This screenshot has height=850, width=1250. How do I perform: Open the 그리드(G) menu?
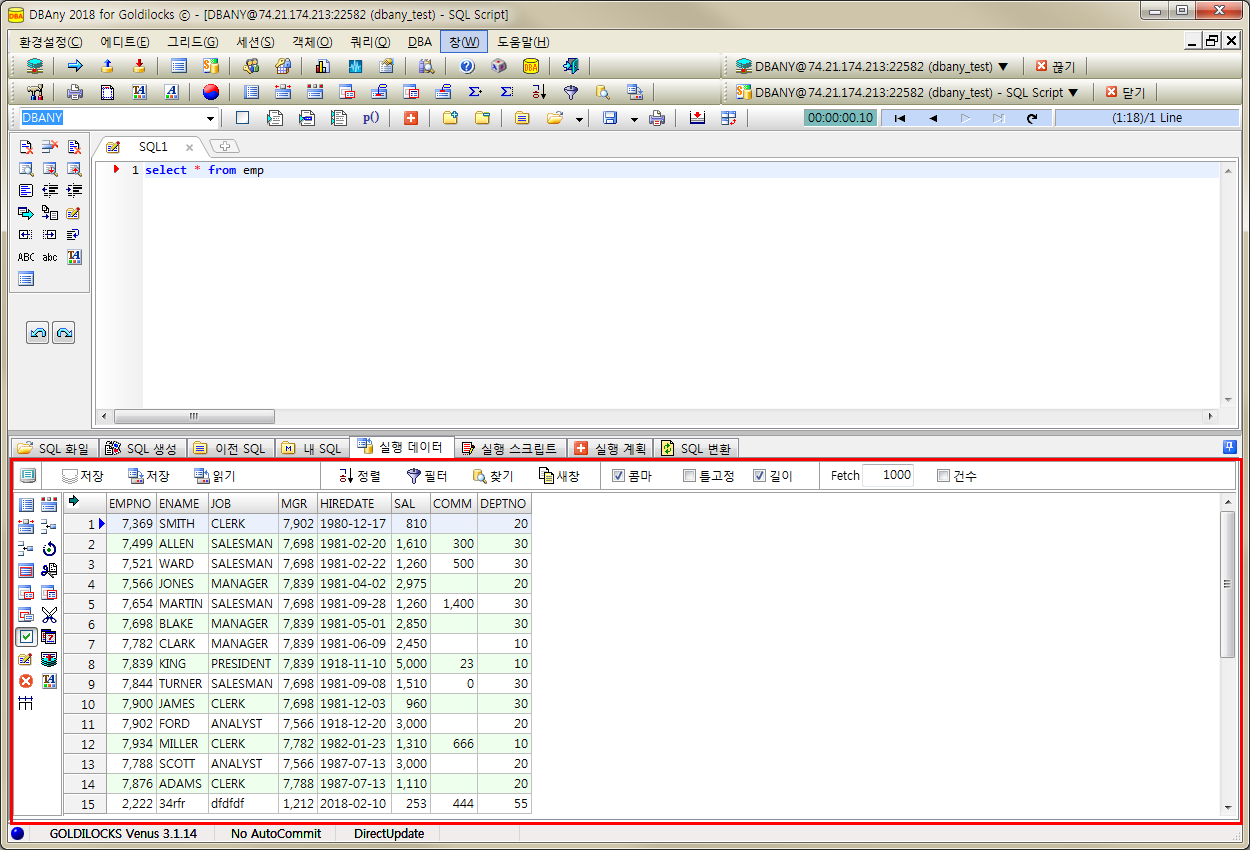tap(193, 42)
